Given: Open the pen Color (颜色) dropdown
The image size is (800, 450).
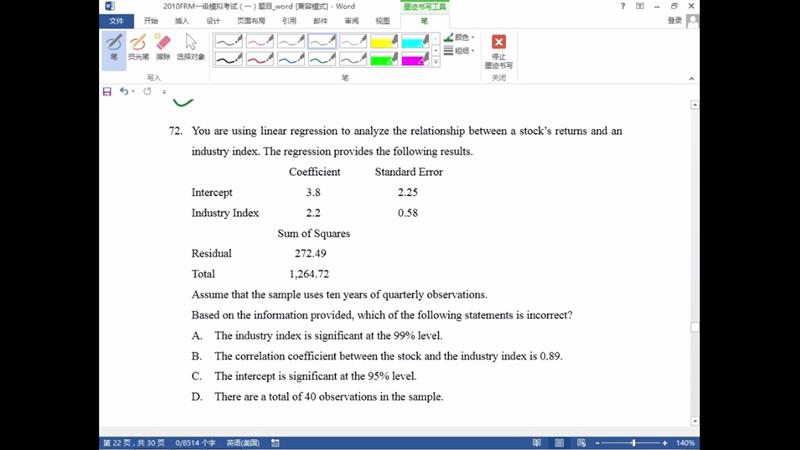Looking at the screenshot, I should (459, 37).
